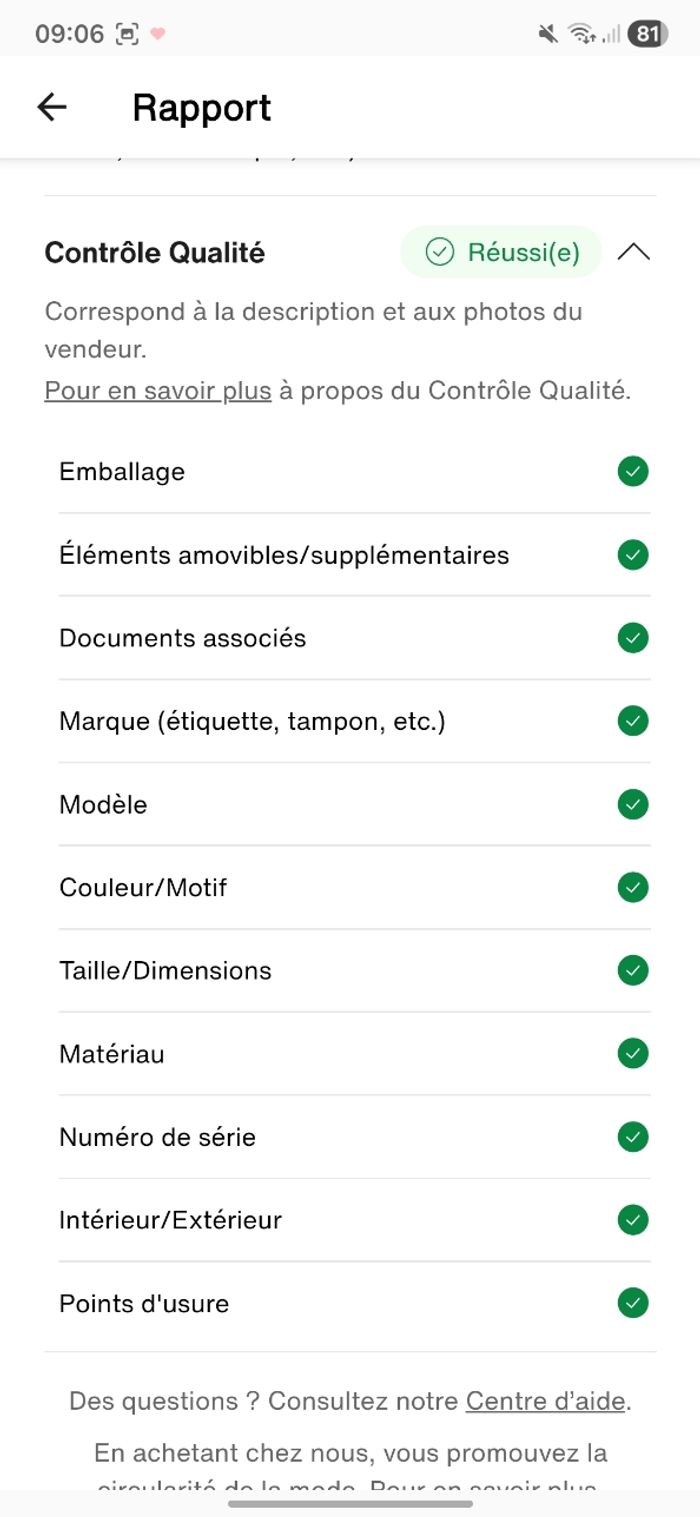The width and height of the screenshot is (700, 1517).
Task: Tap the green check for Marque row
Action: tap(633, 720)
